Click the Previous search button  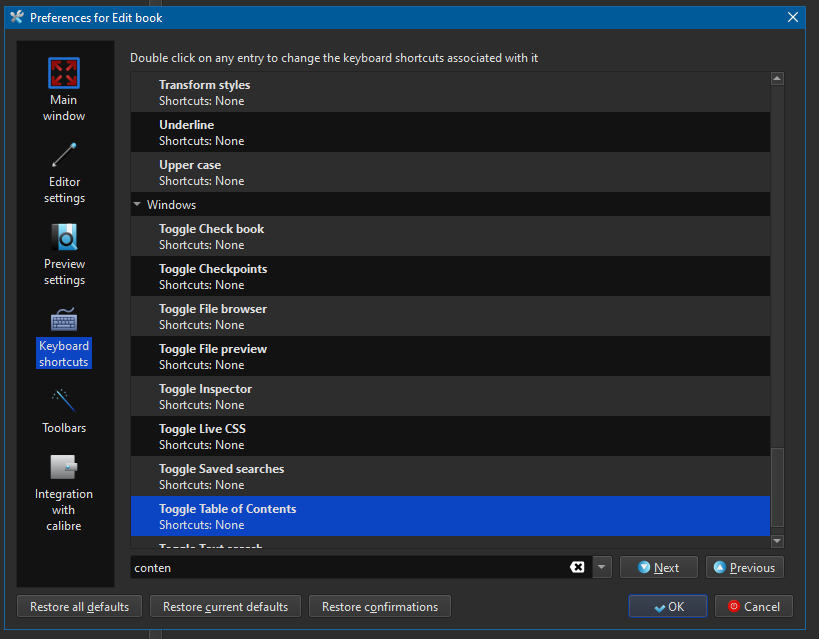pyautogui.click(x=744, y=567)
